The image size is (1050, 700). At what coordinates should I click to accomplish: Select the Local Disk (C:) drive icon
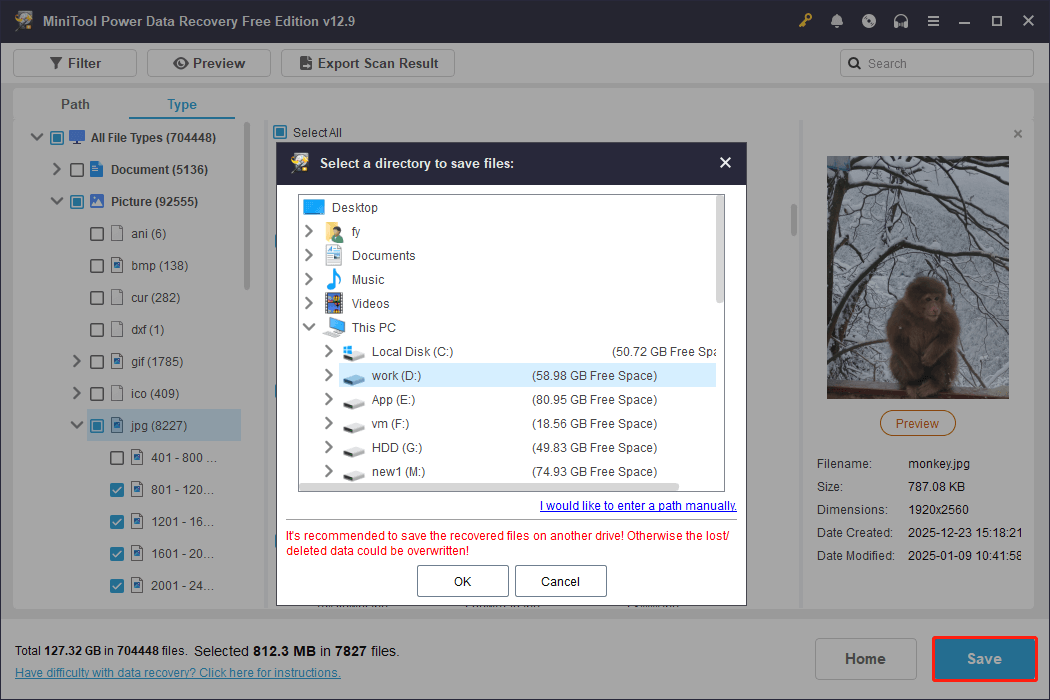click(354, 352)
